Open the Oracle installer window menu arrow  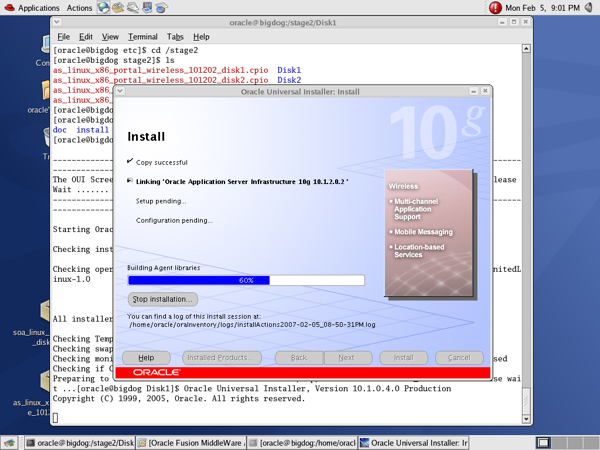point(120,91)
